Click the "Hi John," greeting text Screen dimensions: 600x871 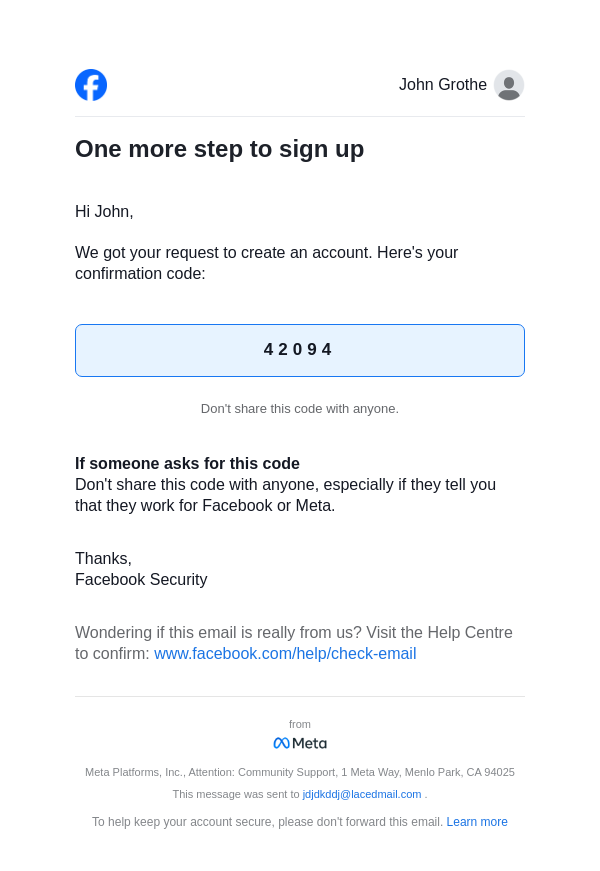coord(104,212)
